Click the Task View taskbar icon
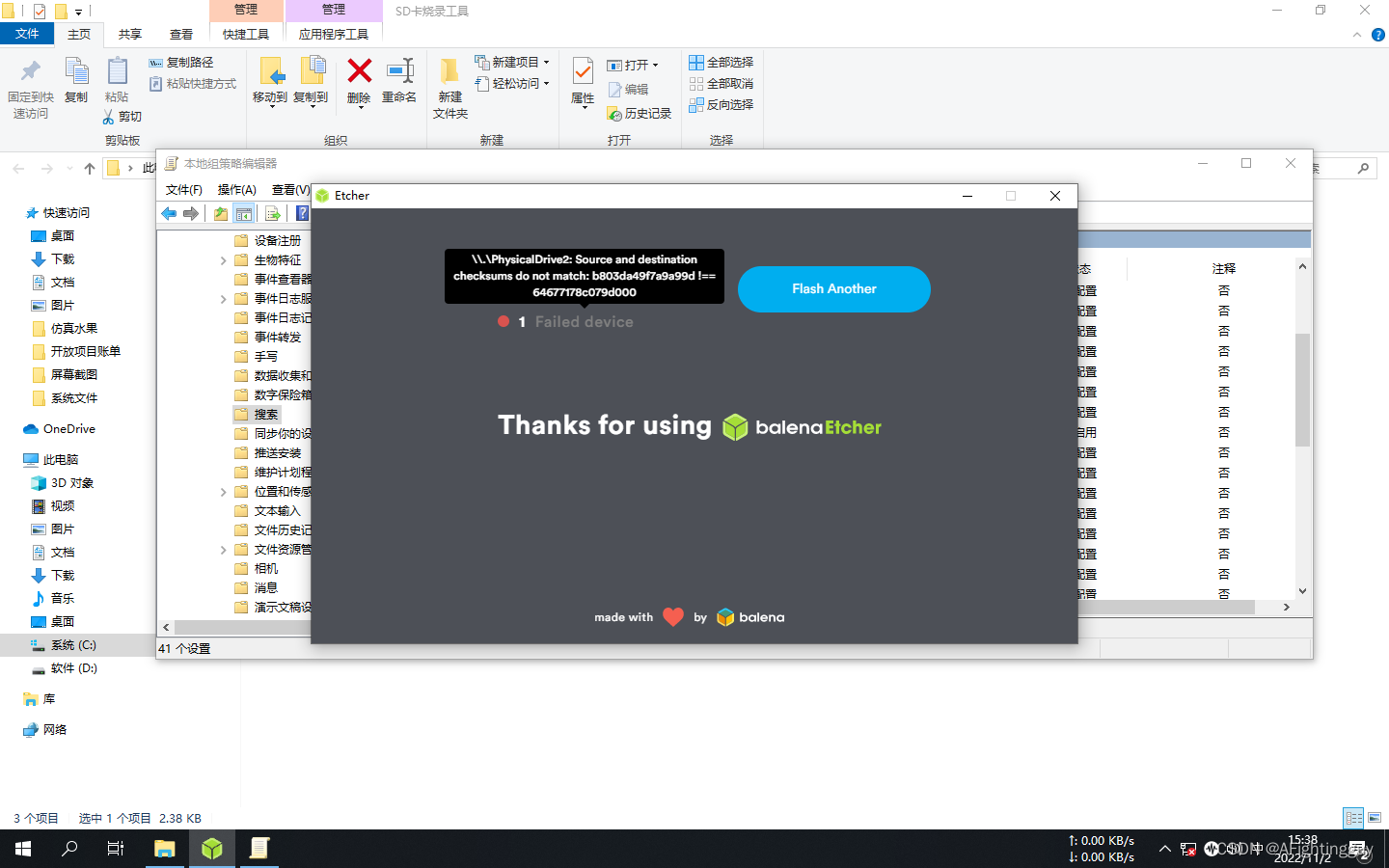 (x=116, y=849)
